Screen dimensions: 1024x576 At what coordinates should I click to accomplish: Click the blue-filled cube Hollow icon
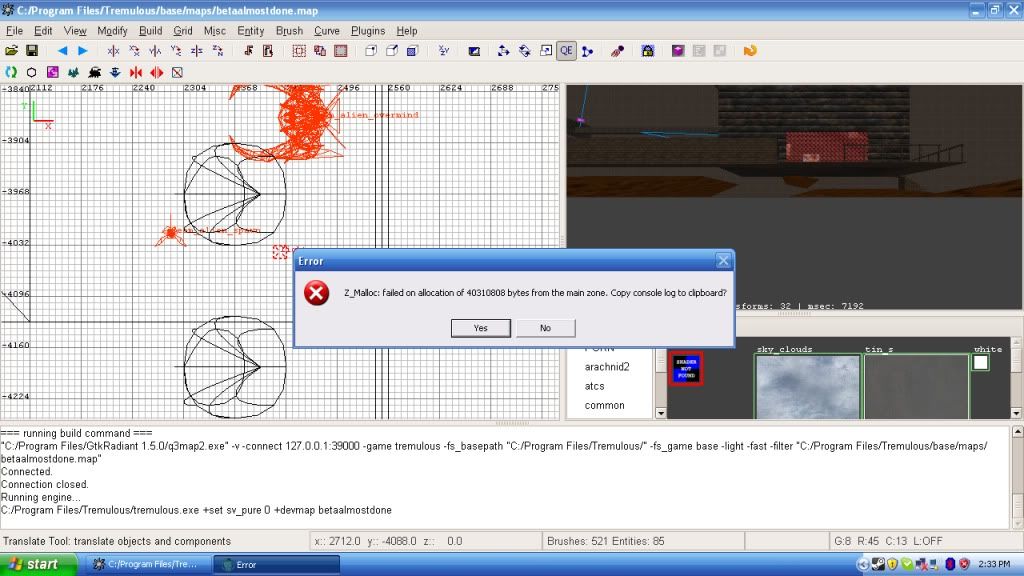click(x=413, y=51)
